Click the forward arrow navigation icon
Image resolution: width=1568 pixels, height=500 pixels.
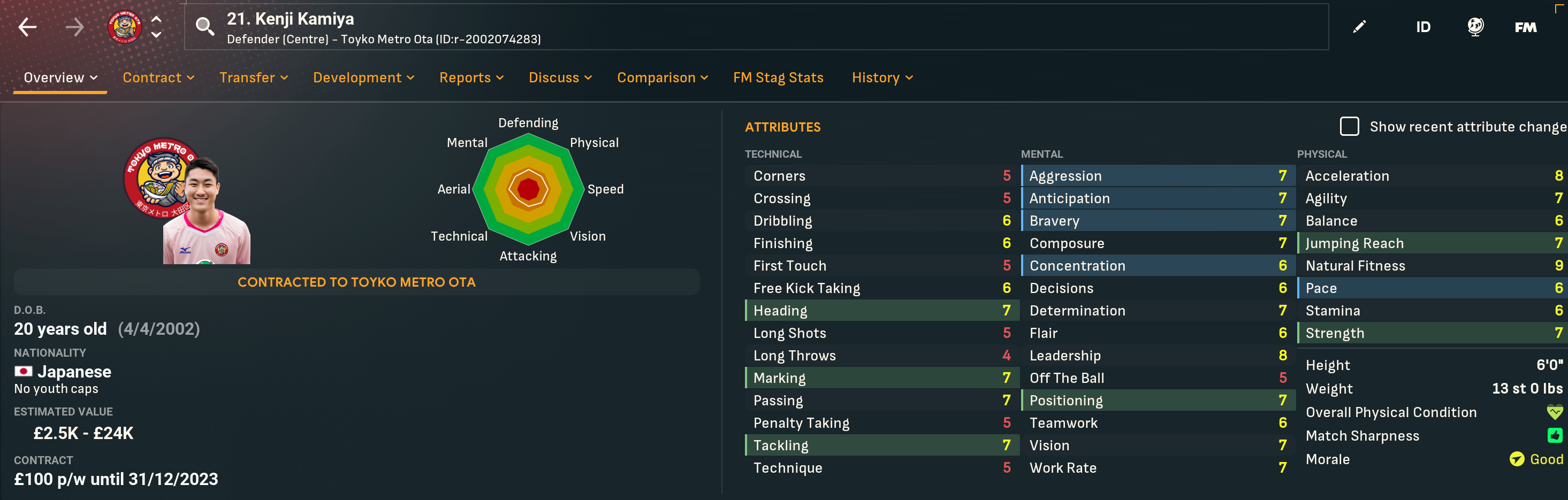(x=74, y=27)
